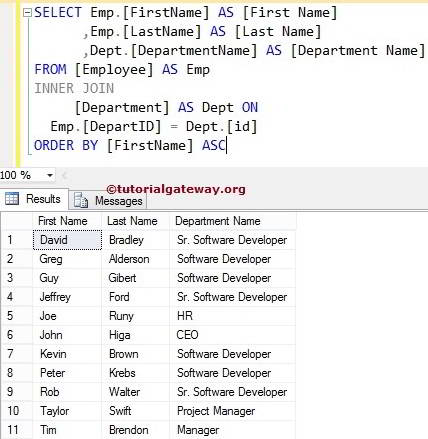Click the Manager cell in Tim's row

233,430
